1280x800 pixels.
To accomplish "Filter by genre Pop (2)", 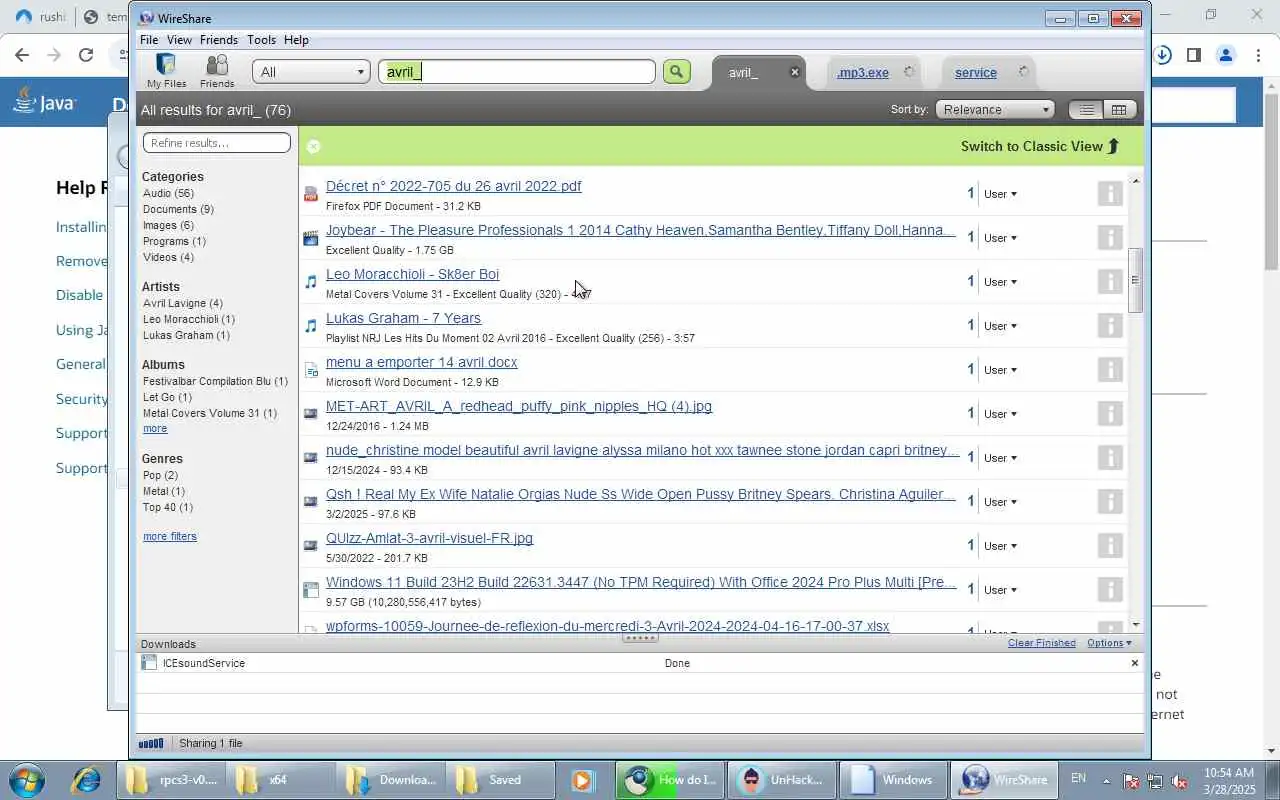I will (x=160, y=475).
